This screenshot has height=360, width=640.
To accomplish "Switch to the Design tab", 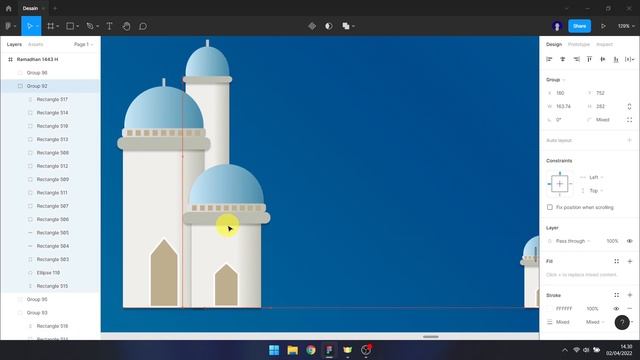I will [554, 44].
